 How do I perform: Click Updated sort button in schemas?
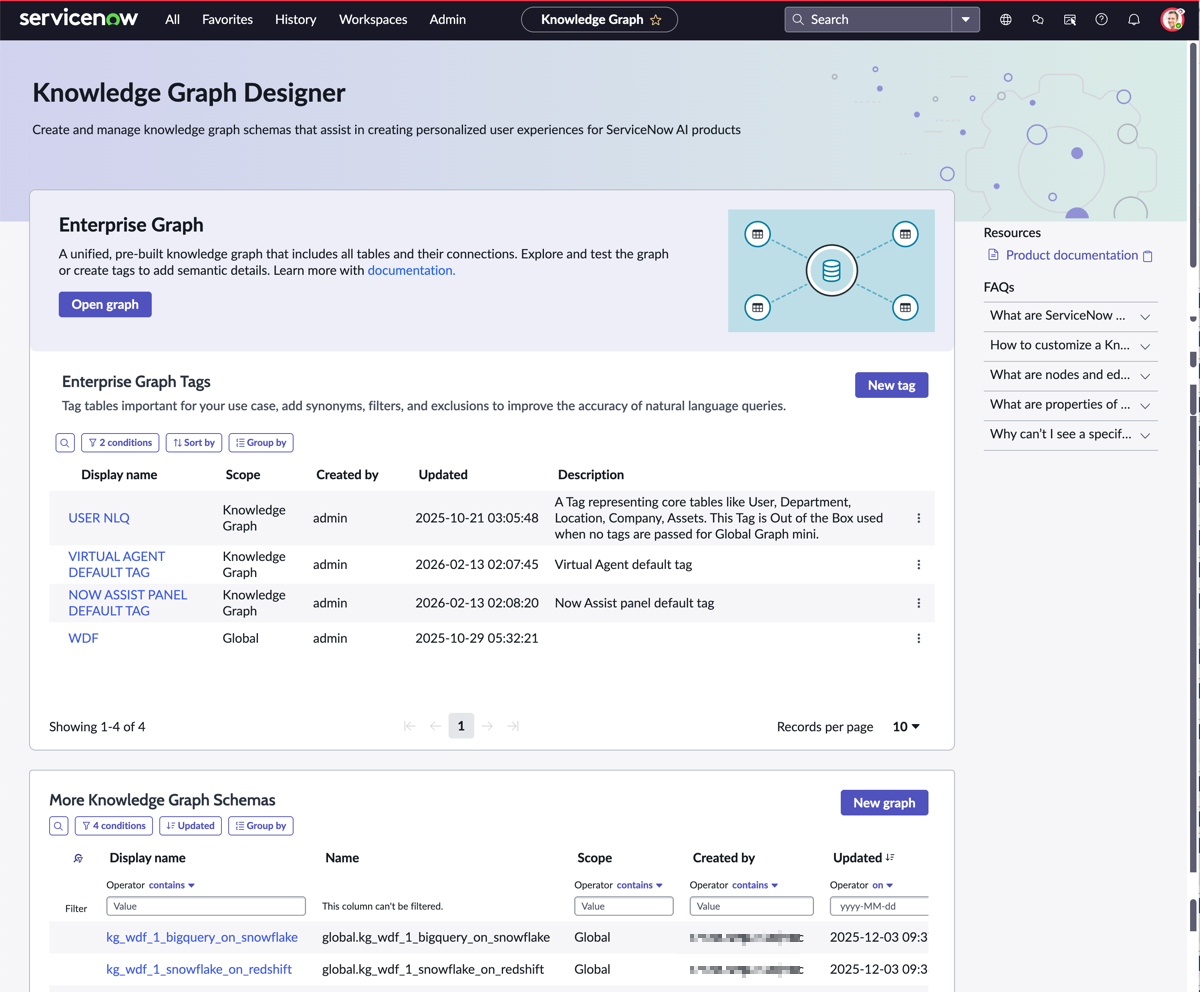pos(190,826)
